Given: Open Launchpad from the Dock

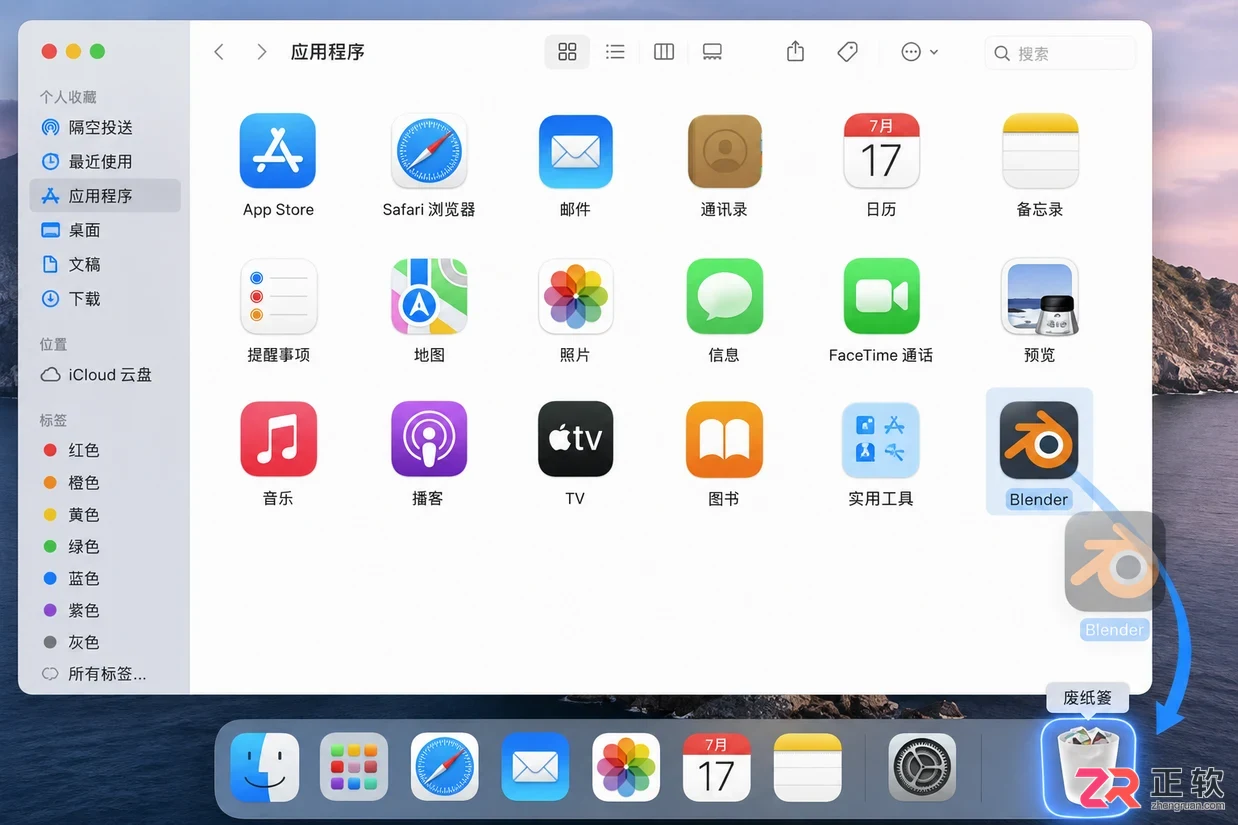Looking at the screenshot, I should click(354, 767).
